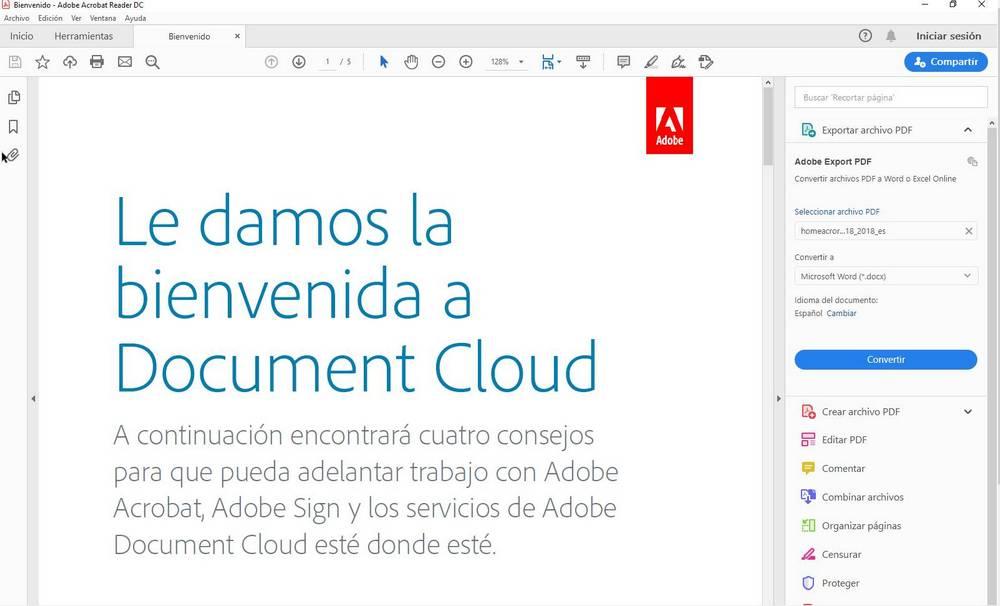
Task: Click the Compartir button
Action: [946, 62]
